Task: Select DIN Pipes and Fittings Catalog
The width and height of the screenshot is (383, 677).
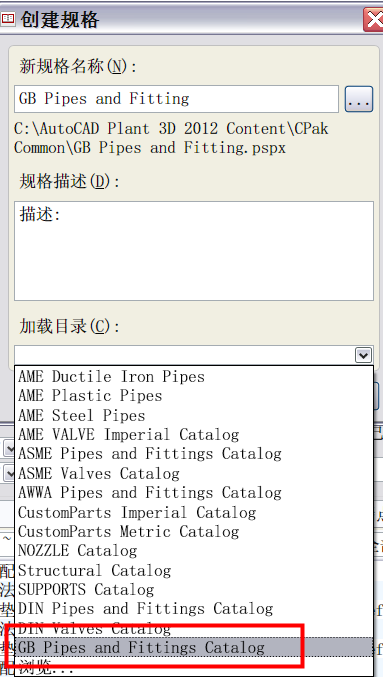Action: click(194, 609)
